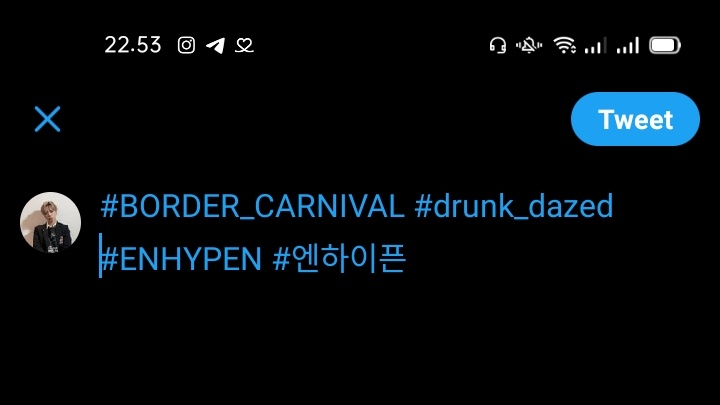The width and height of the screenshot is (720, 405).
Task: Tap the muted bell silent icon
Action: pyautogui.click(x=529, y=45)
